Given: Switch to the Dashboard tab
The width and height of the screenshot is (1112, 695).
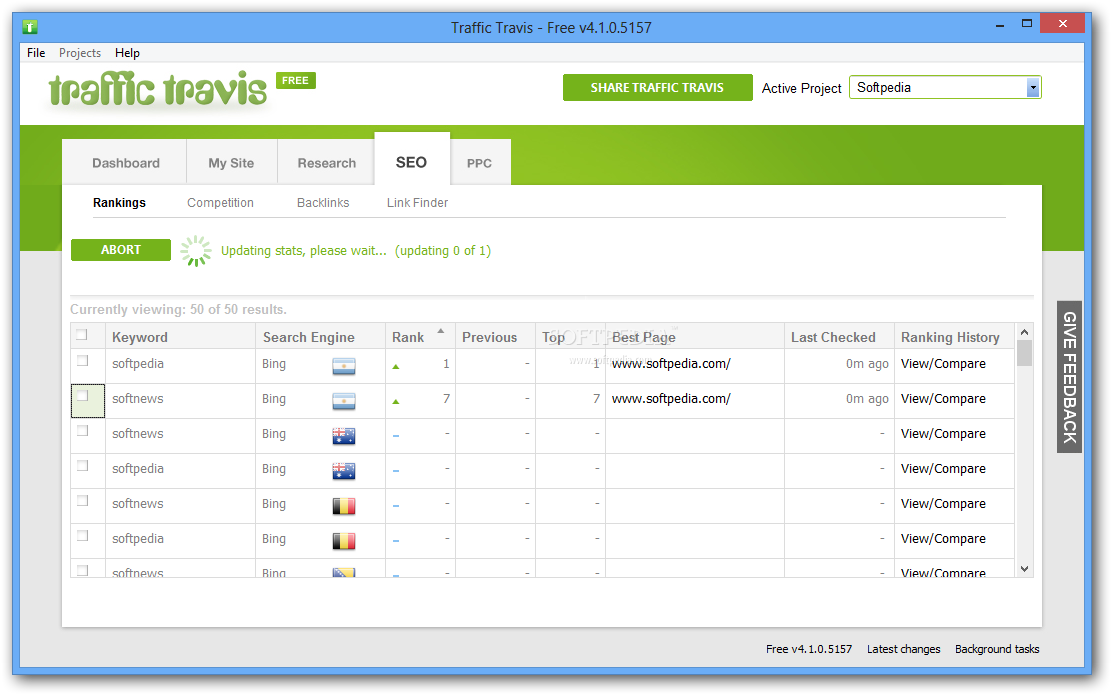Looking at the screenshot, I should [x=126, y=163].
